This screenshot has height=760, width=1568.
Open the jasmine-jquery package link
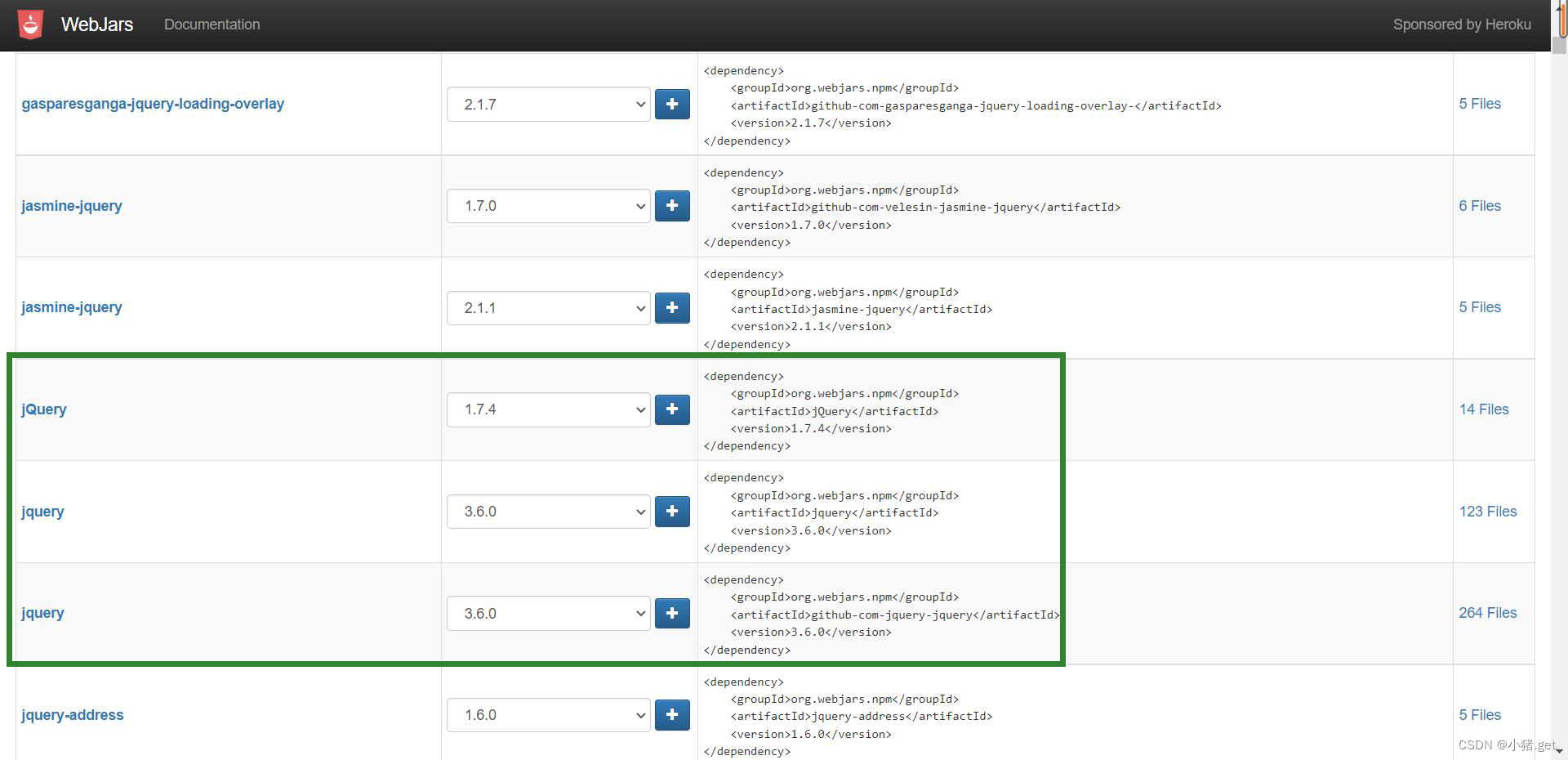point(71,205)
